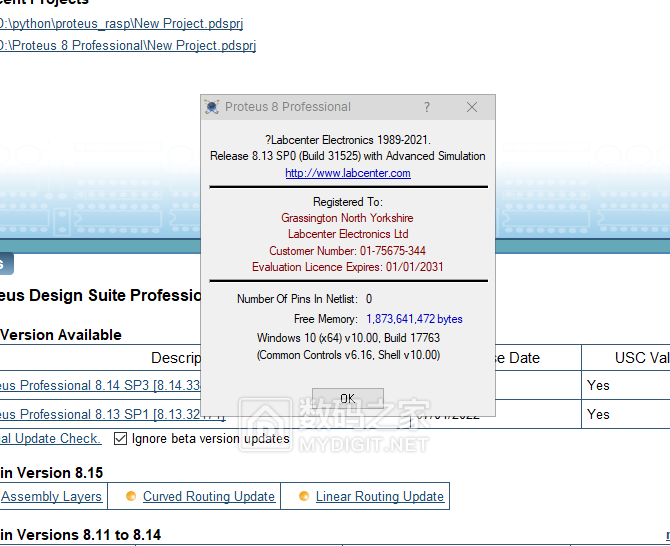Open the Assembly Layers feature link
This screenshot has width=670, height=546.
coord(51,496)
